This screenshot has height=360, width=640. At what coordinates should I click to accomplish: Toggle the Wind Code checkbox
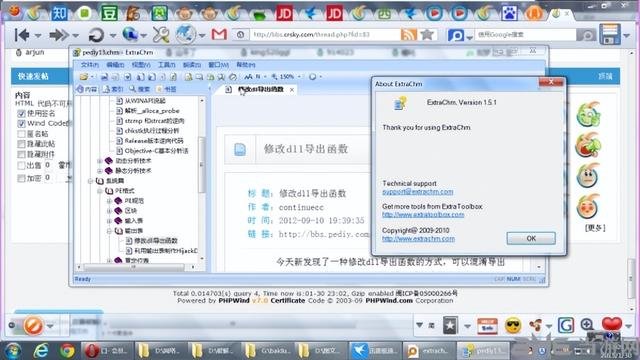[x=21, y=123]
